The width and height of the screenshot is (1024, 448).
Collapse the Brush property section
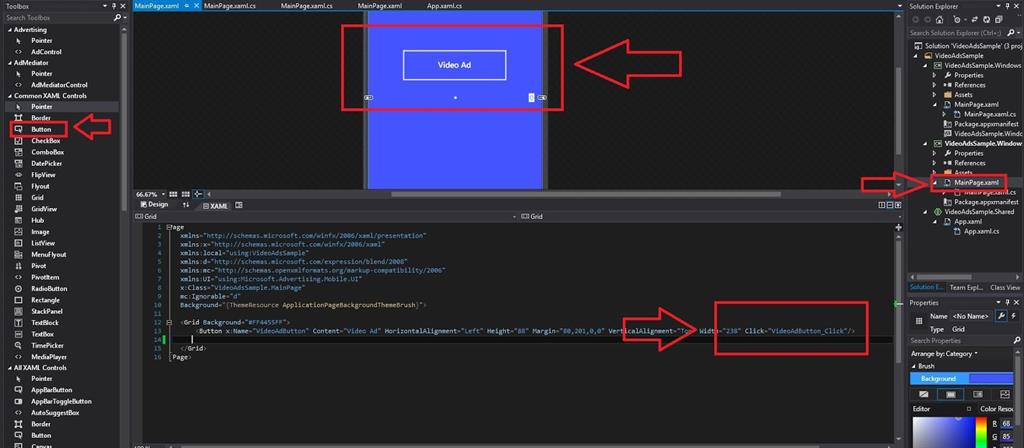coord(914,366)
